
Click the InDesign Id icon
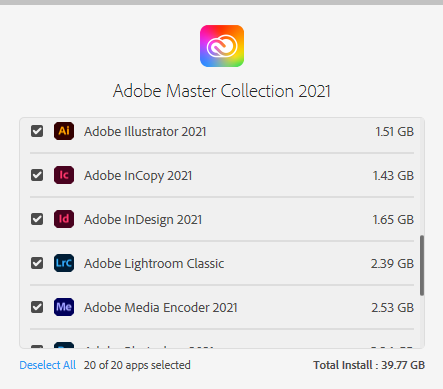click(x=64, y=219)
